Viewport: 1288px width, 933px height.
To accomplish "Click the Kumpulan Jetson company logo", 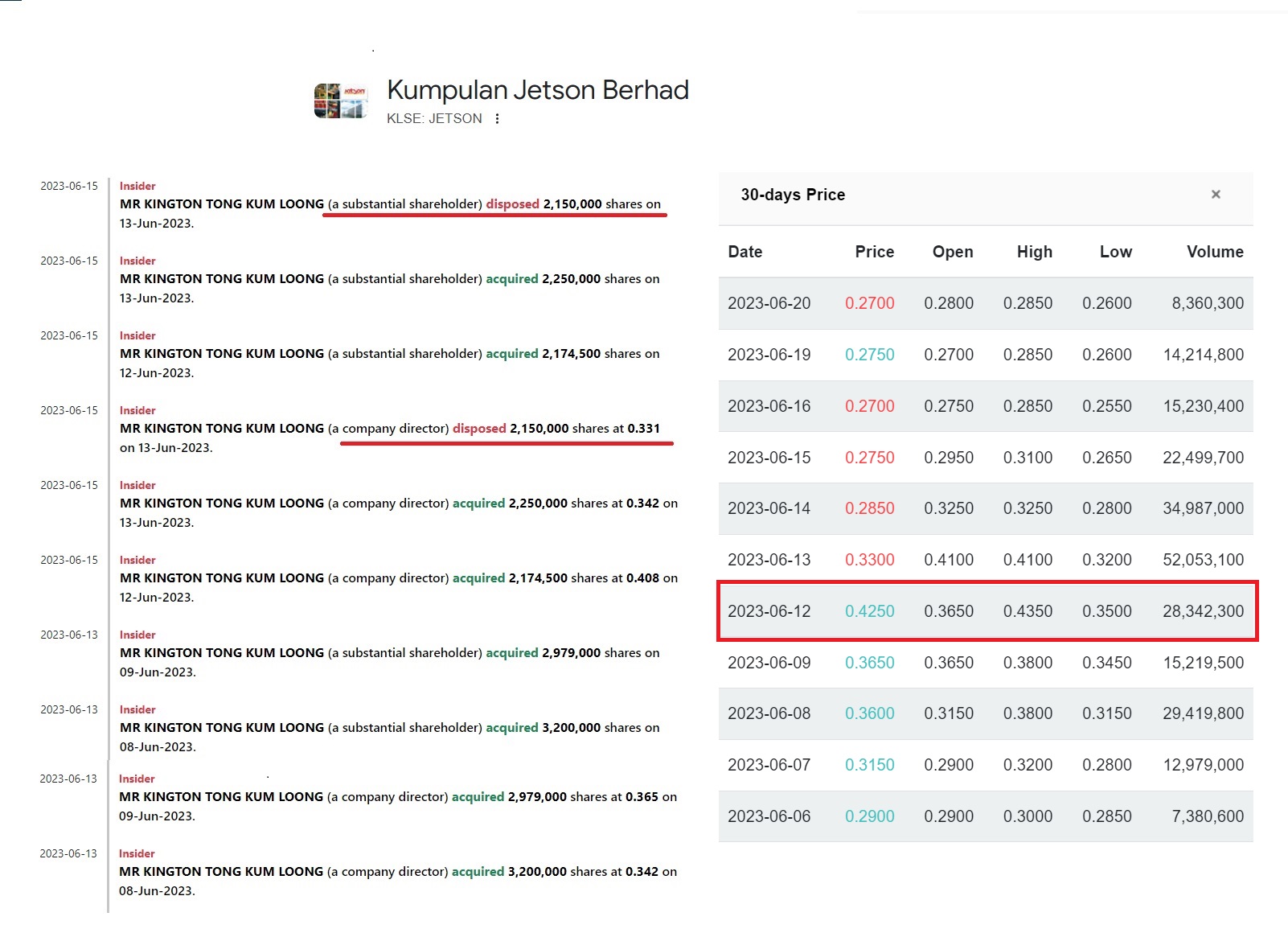I will coord(340,101).
